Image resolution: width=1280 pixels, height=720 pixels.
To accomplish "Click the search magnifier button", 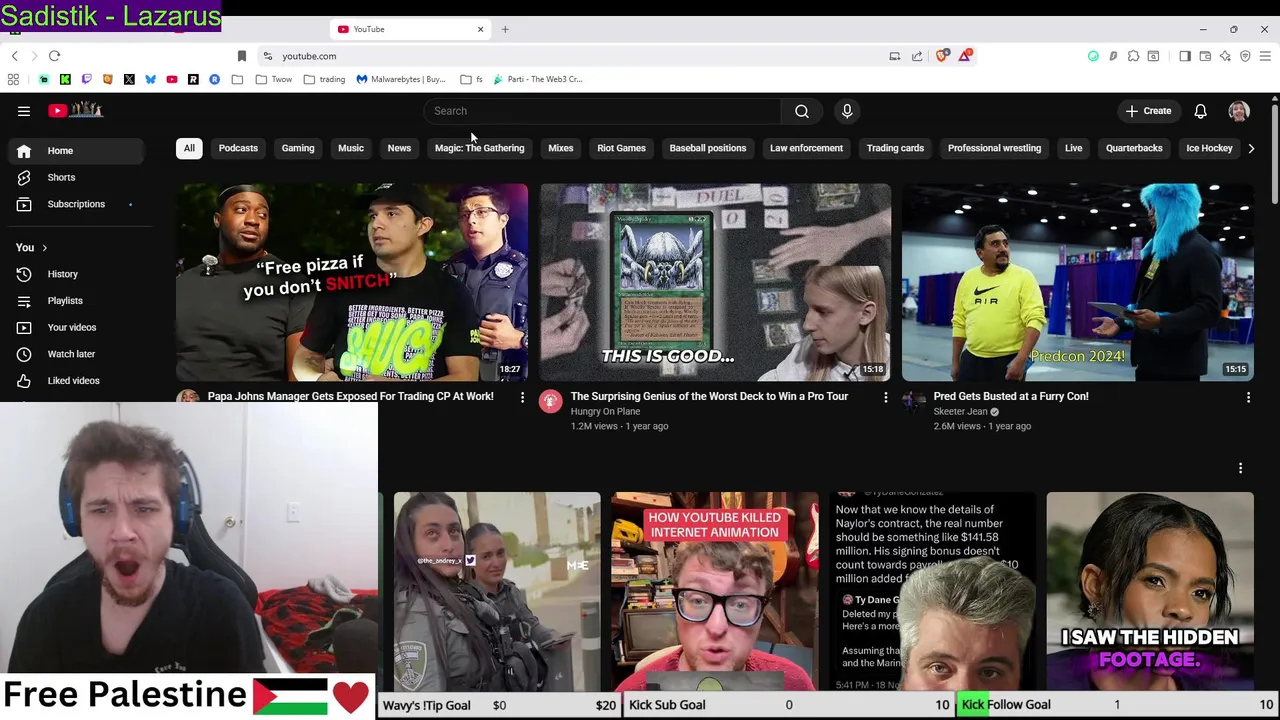I will pyautogui.click(x=802, y=111).
